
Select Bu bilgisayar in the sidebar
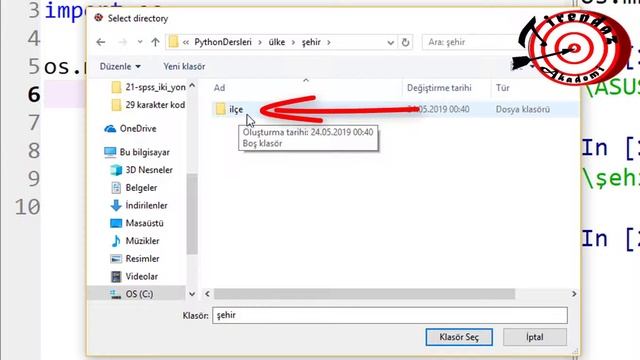[x=137, y=152]
